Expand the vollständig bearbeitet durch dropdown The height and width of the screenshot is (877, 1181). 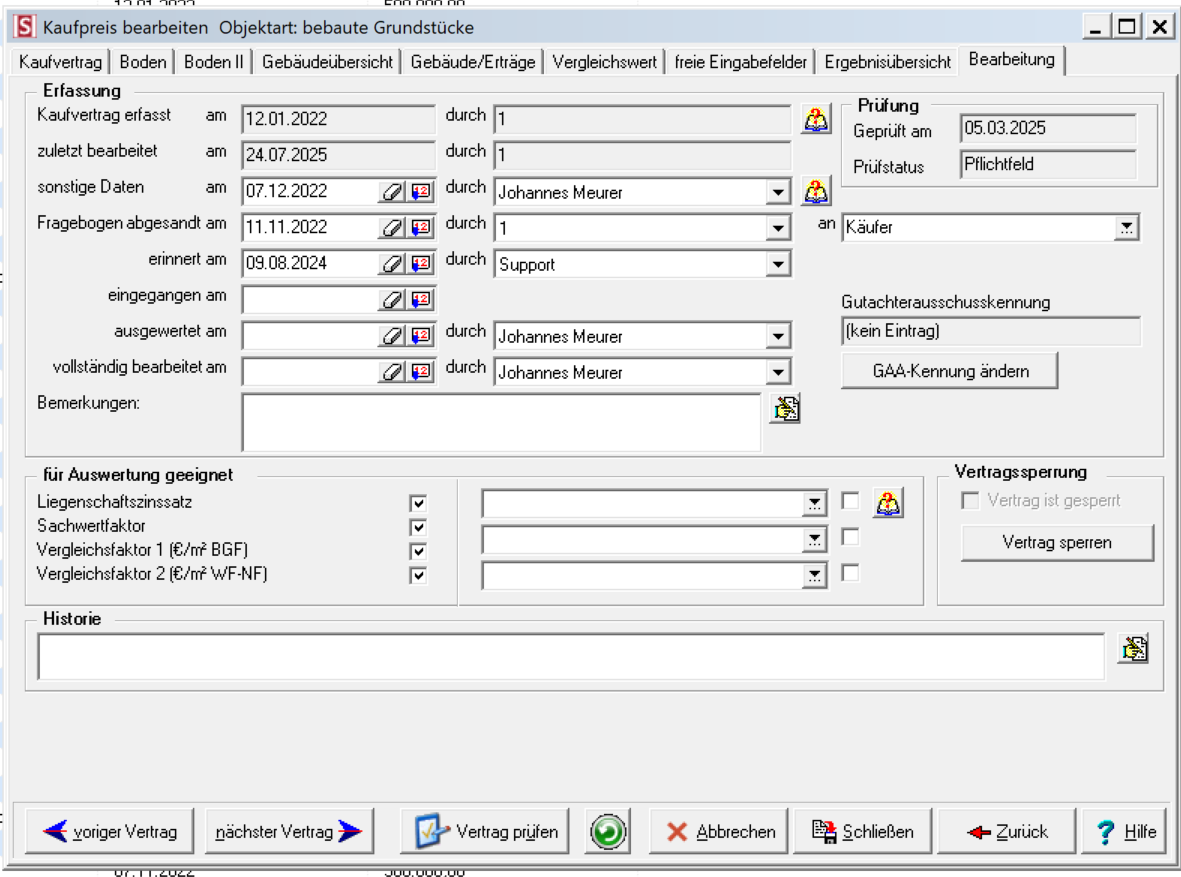tap(778, 371)
